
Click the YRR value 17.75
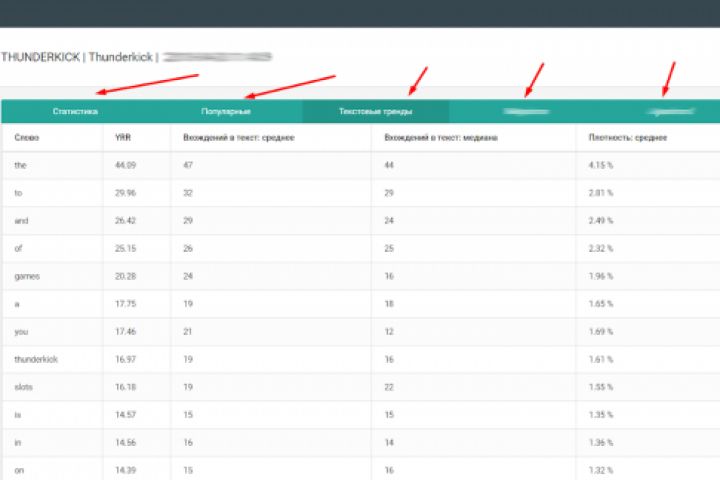pos(125,304)
